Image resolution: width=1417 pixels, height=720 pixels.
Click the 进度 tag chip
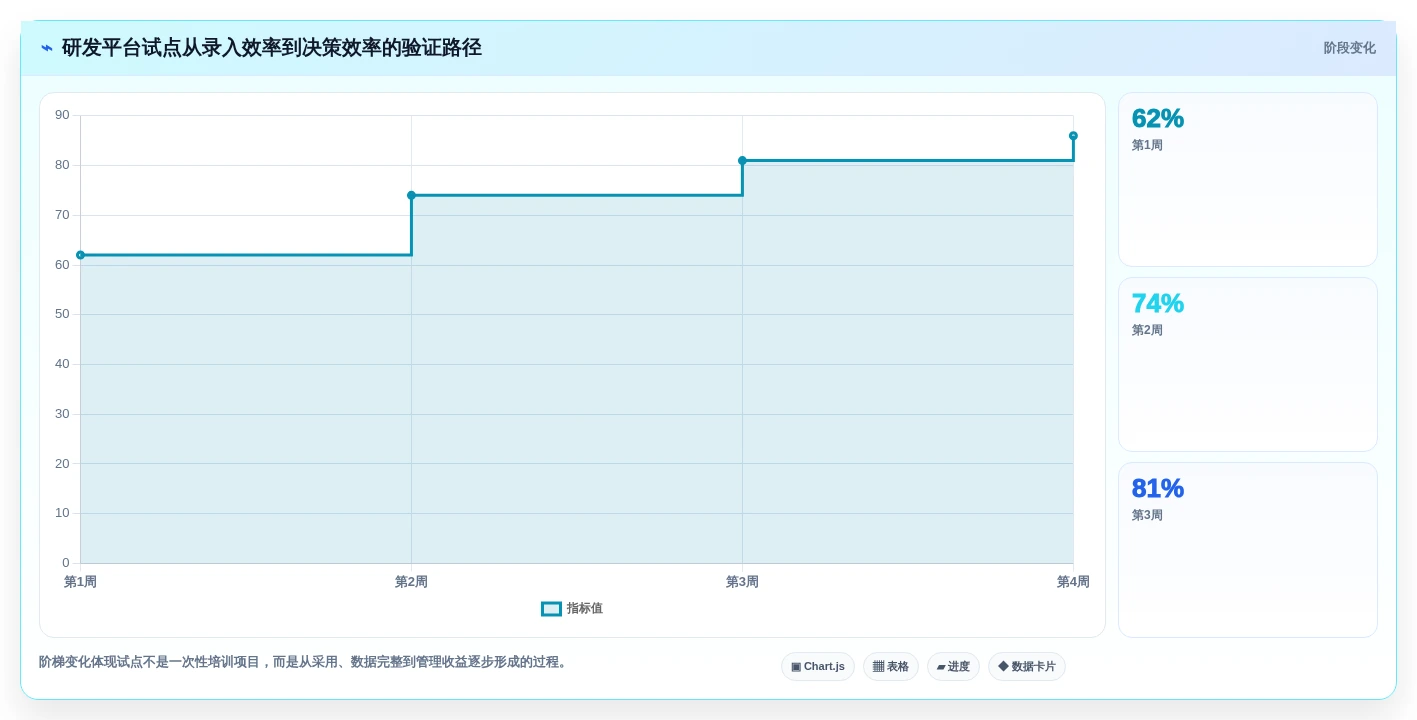pyautogui.click(x=953, y=667)
